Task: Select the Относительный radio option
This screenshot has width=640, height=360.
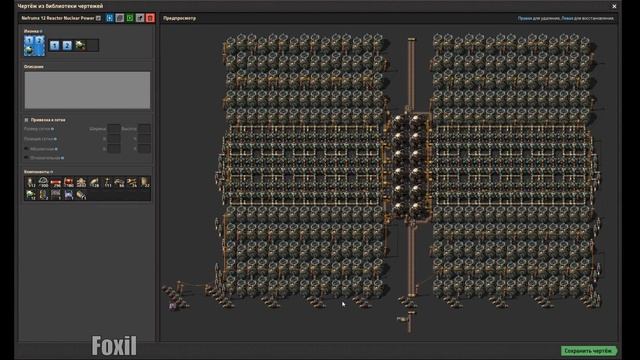Action: pos(27,158)
